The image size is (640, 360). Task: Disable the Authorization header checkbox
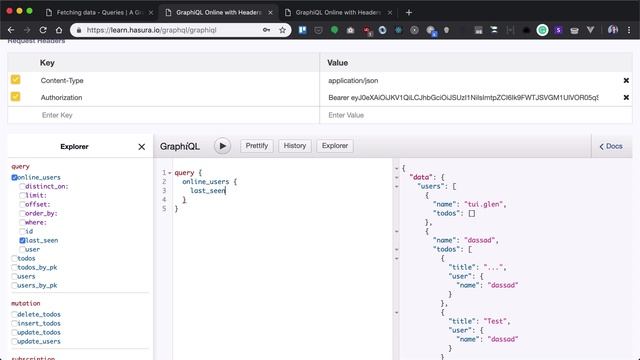click(x=16, y=97)
